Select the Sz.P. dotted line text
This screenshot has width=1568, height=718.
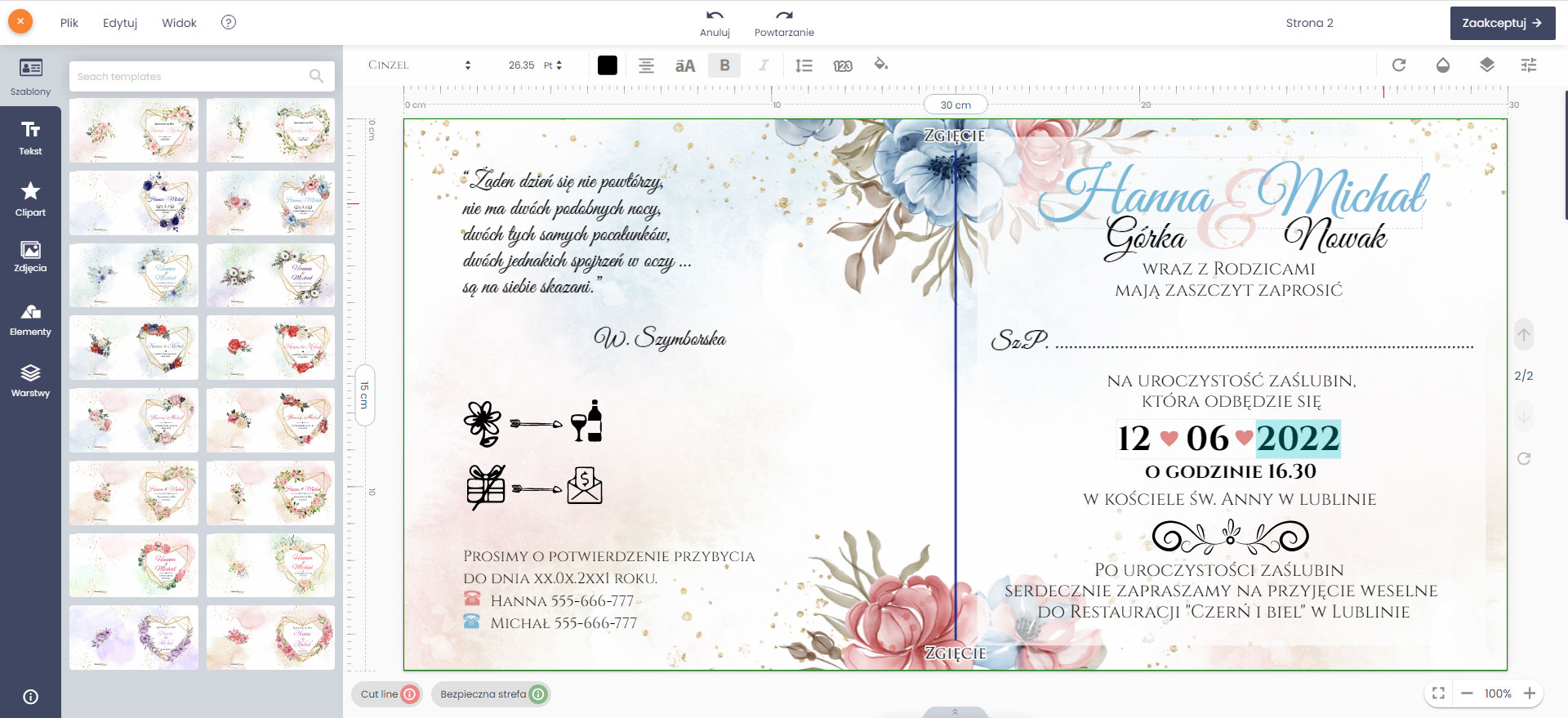click(1232, 339)
